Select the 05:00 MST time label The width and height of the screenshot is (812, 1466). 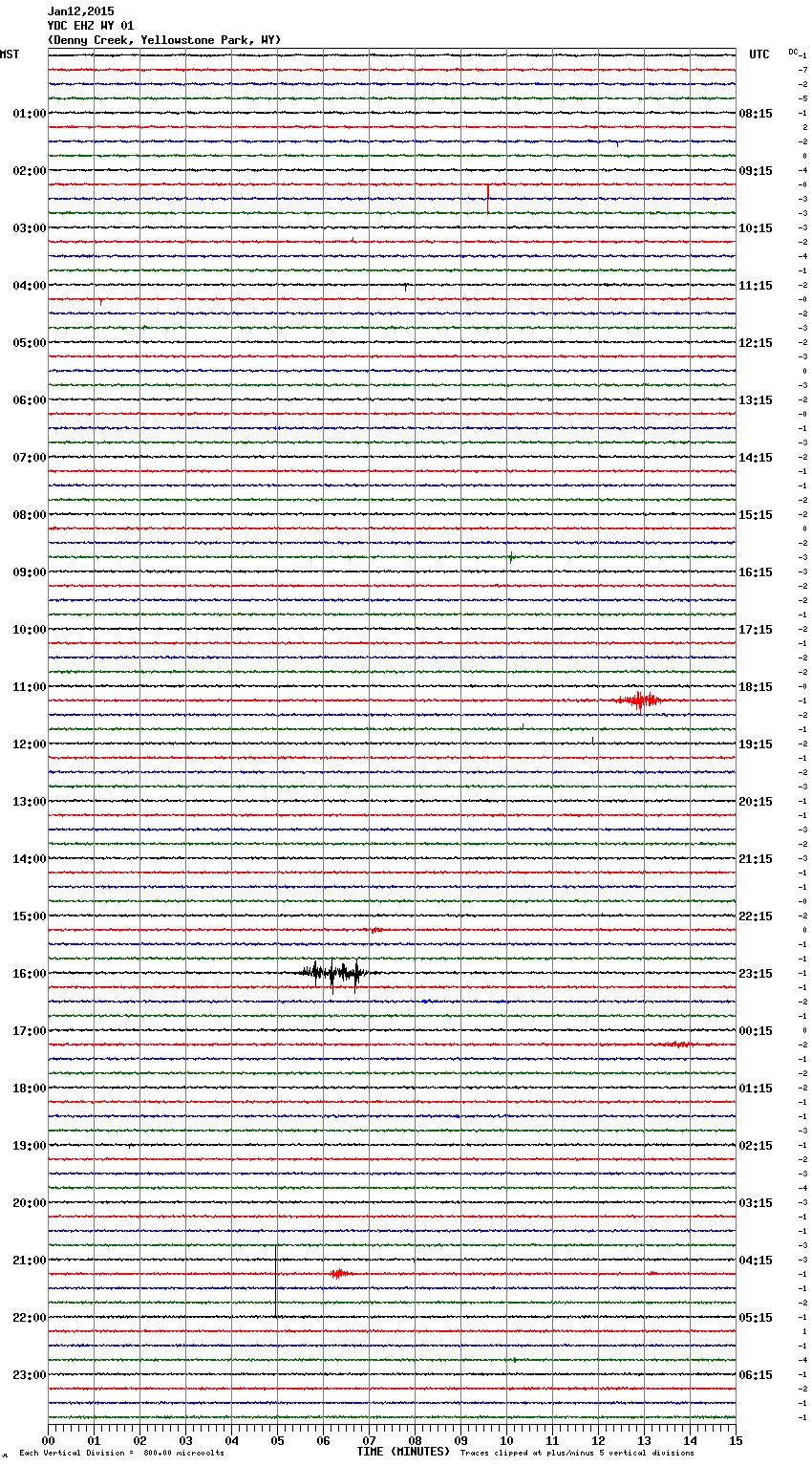tap(29, 343)
